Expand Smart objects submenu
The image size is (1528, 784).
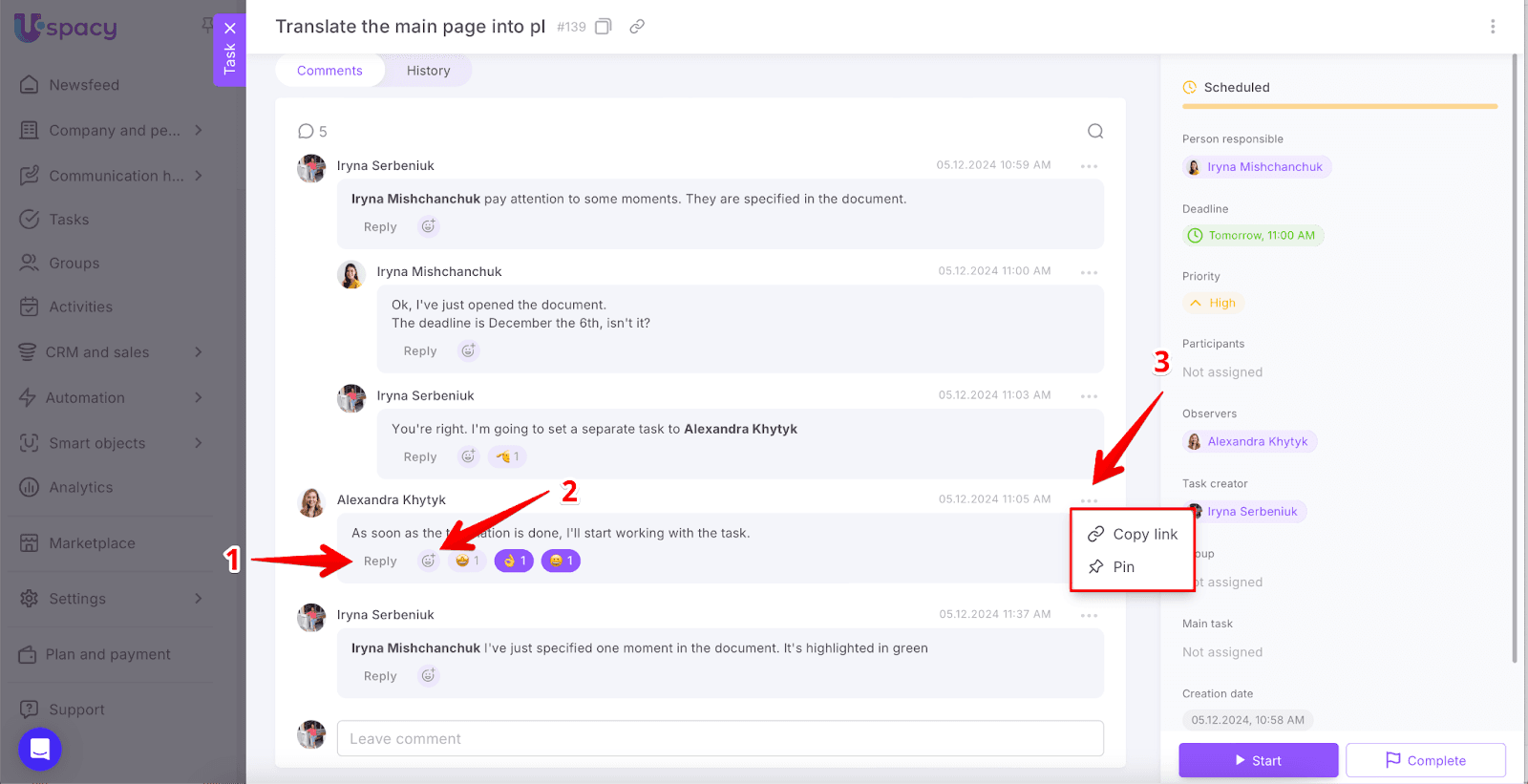pos(199,443)
